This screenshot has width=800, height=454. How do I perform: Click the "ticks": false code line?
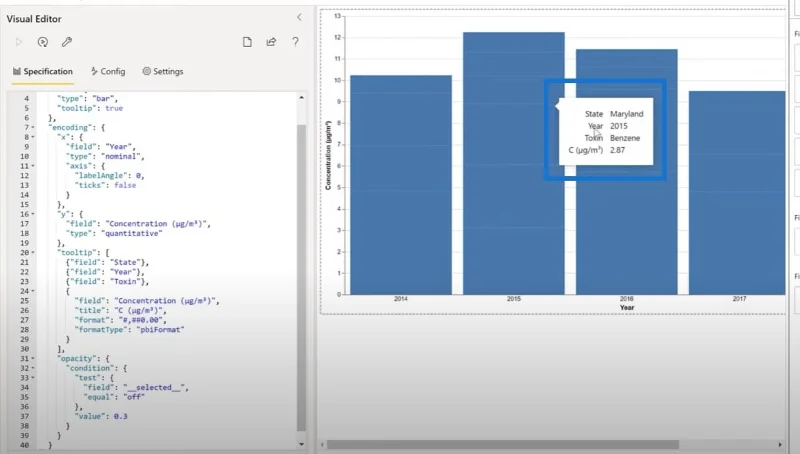(105, 186)
